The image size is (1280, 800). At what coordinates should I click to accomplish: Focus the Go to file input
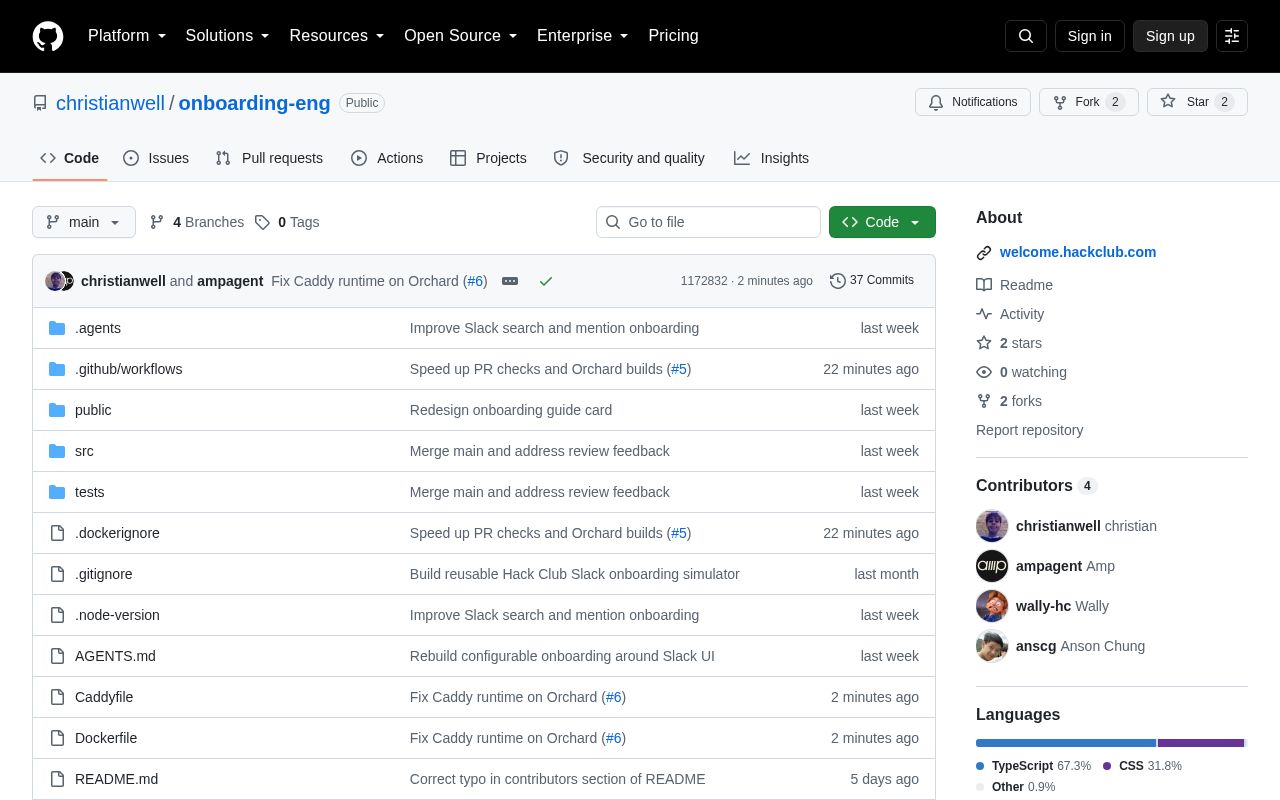point(708,222)
